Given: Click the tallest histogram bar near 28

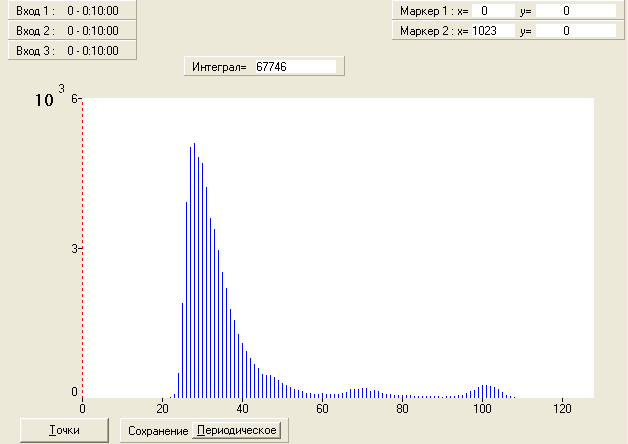Looking at the screenshot, I should point(194,270).
